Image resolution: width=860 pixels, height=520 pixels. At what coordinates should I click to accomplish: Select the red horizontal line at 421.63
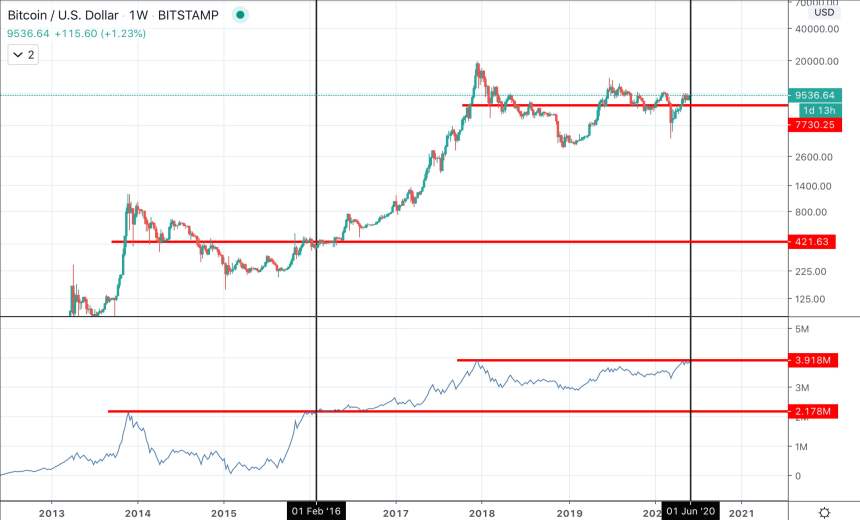coord(450,242)
